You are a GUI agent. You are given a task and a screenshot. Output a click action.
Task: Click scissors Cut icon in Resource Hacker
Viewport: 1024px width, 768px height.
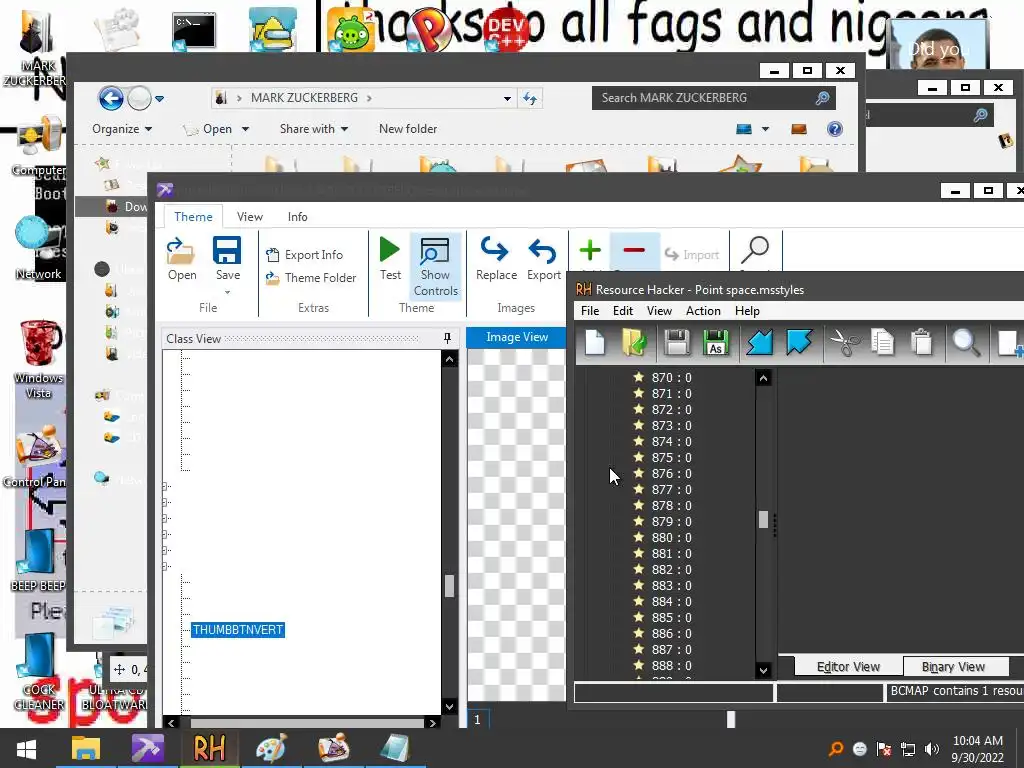tap(844, 342)
